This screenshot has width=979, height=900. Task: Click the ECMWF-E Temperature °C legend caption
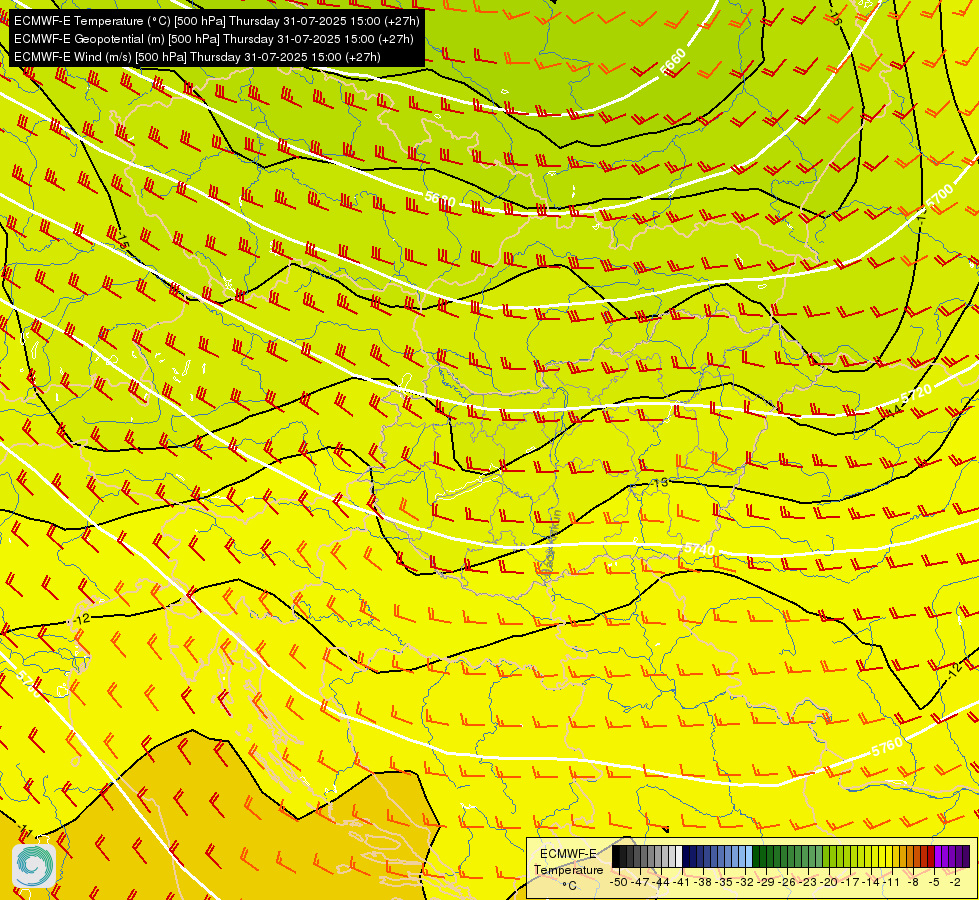[569, 870]
